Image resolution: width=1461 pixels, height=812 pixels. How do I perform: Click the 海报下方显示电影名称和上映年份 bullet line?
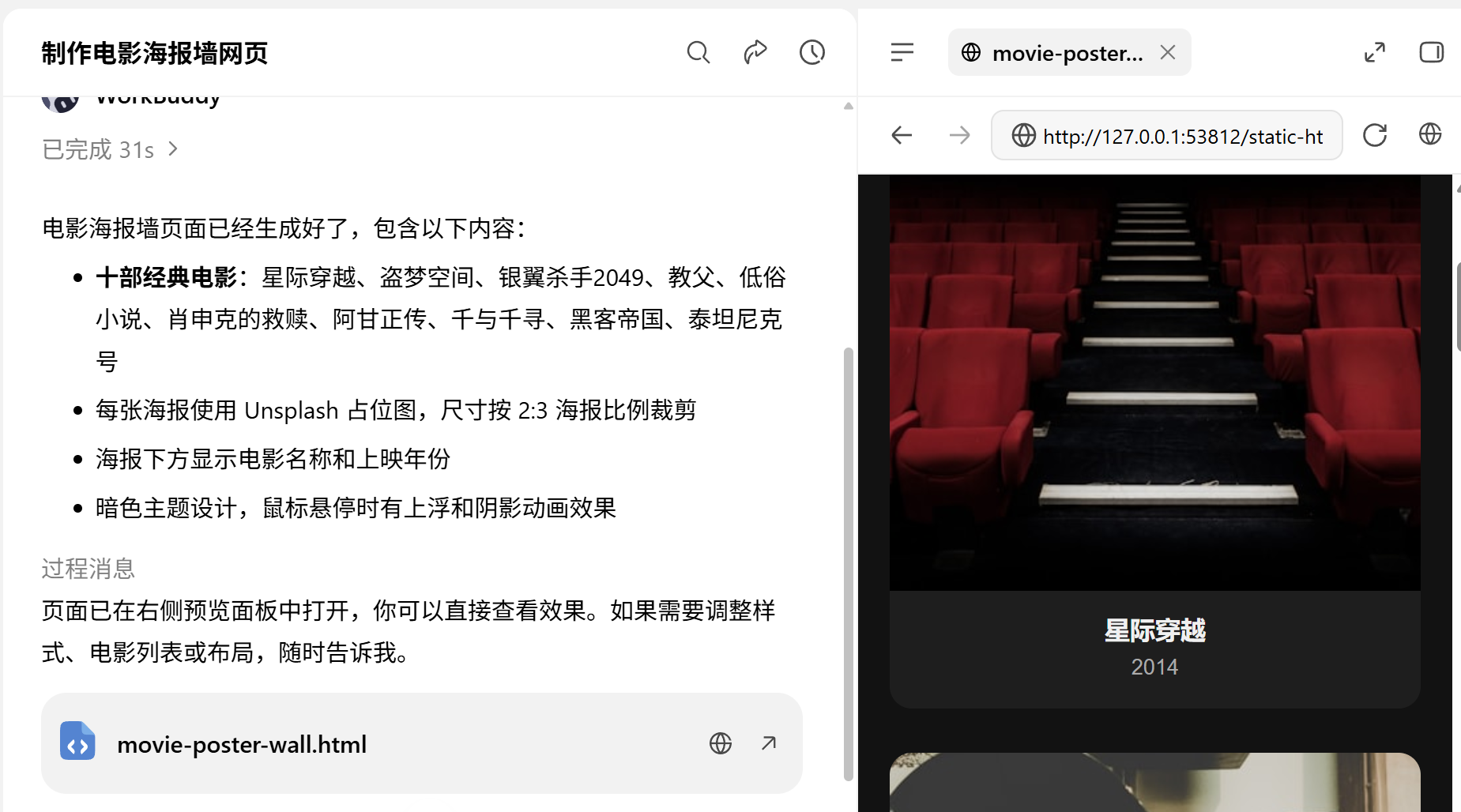pyautogui.click(x=273, y=459)
